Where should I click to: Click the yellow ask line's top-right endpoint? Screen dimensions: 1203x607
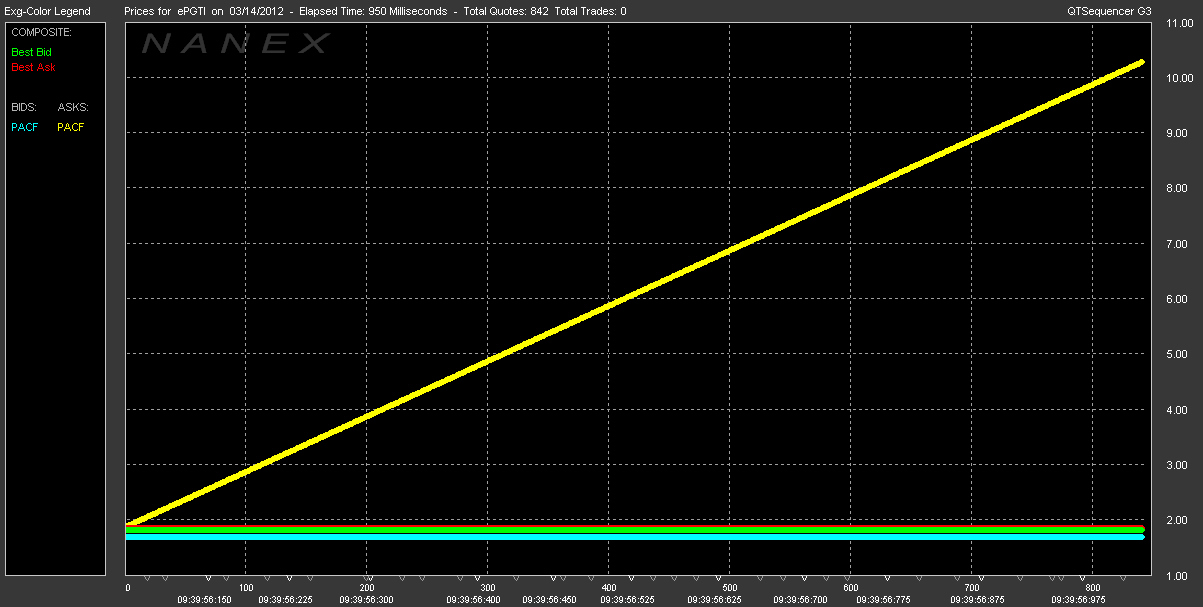(x=1141, y=62)
